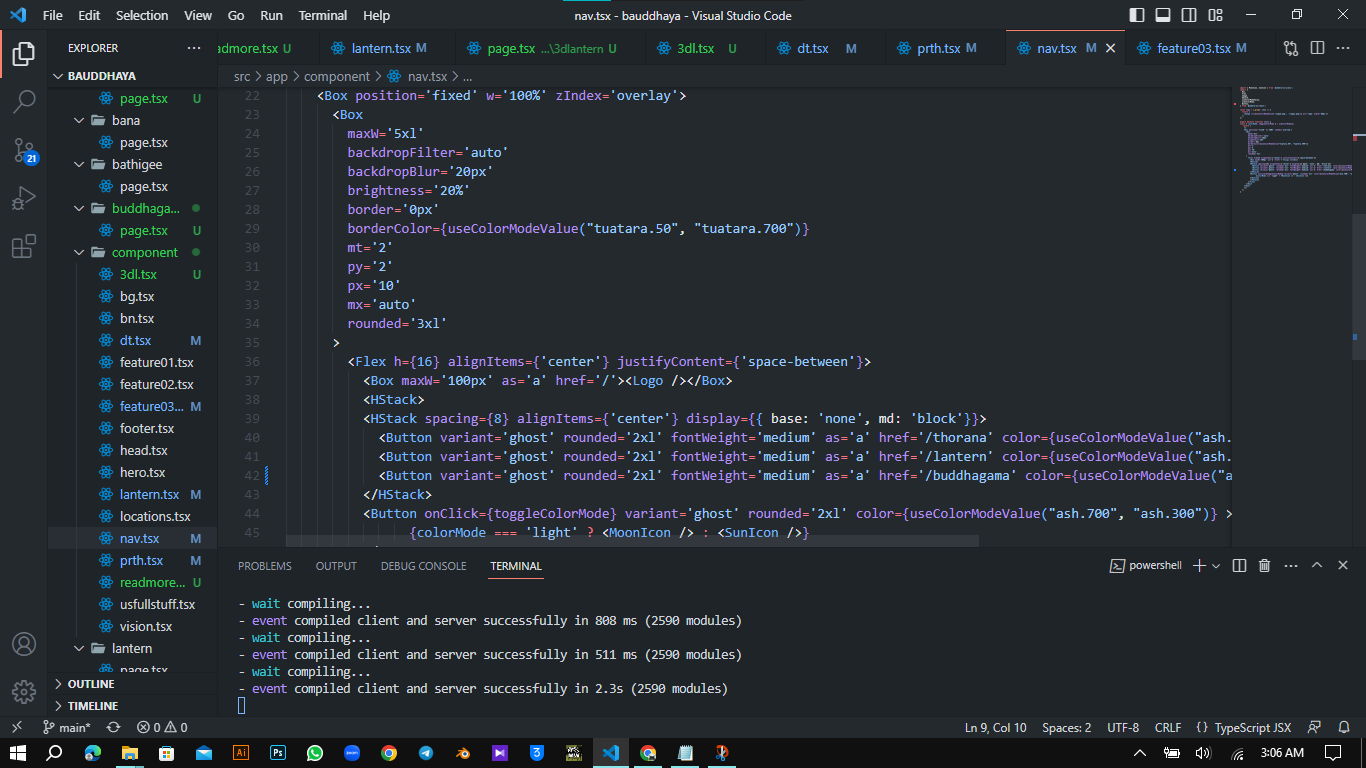Close the terminal panel
Image resolution: width=1366 pixels, height=768 pixels.
[1343, 566]
